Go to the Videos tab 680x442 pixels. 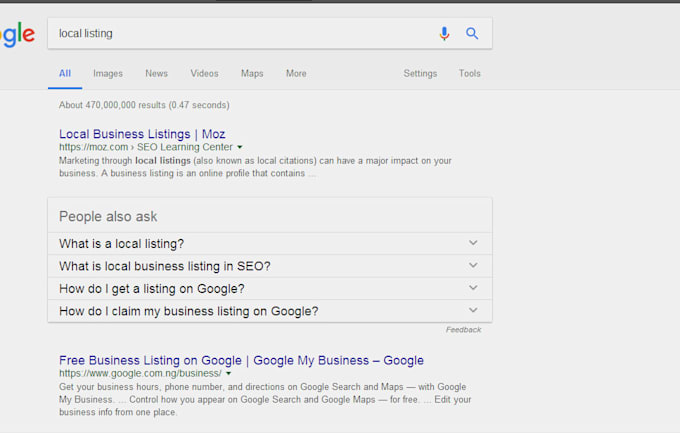click(x=204, y=73)
